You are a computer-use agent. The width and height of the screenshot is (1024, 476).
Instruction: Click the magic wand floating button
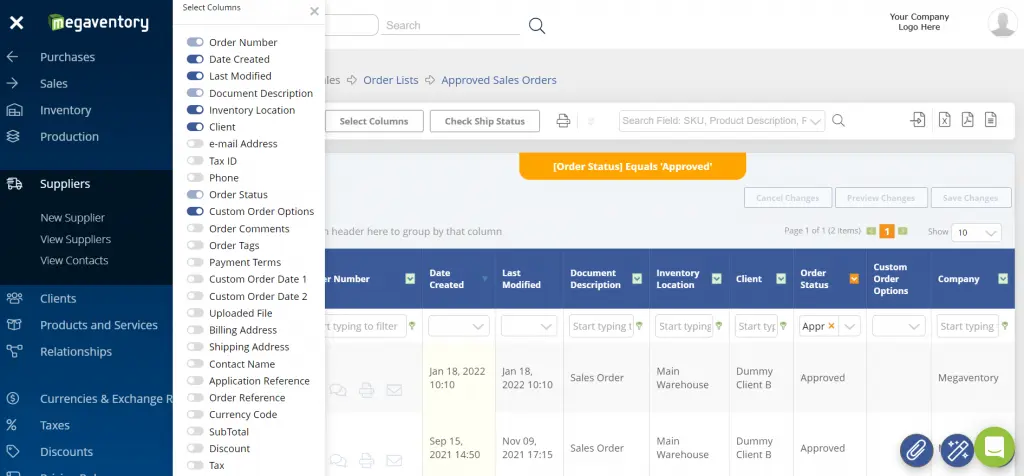[x=957, y=451]
